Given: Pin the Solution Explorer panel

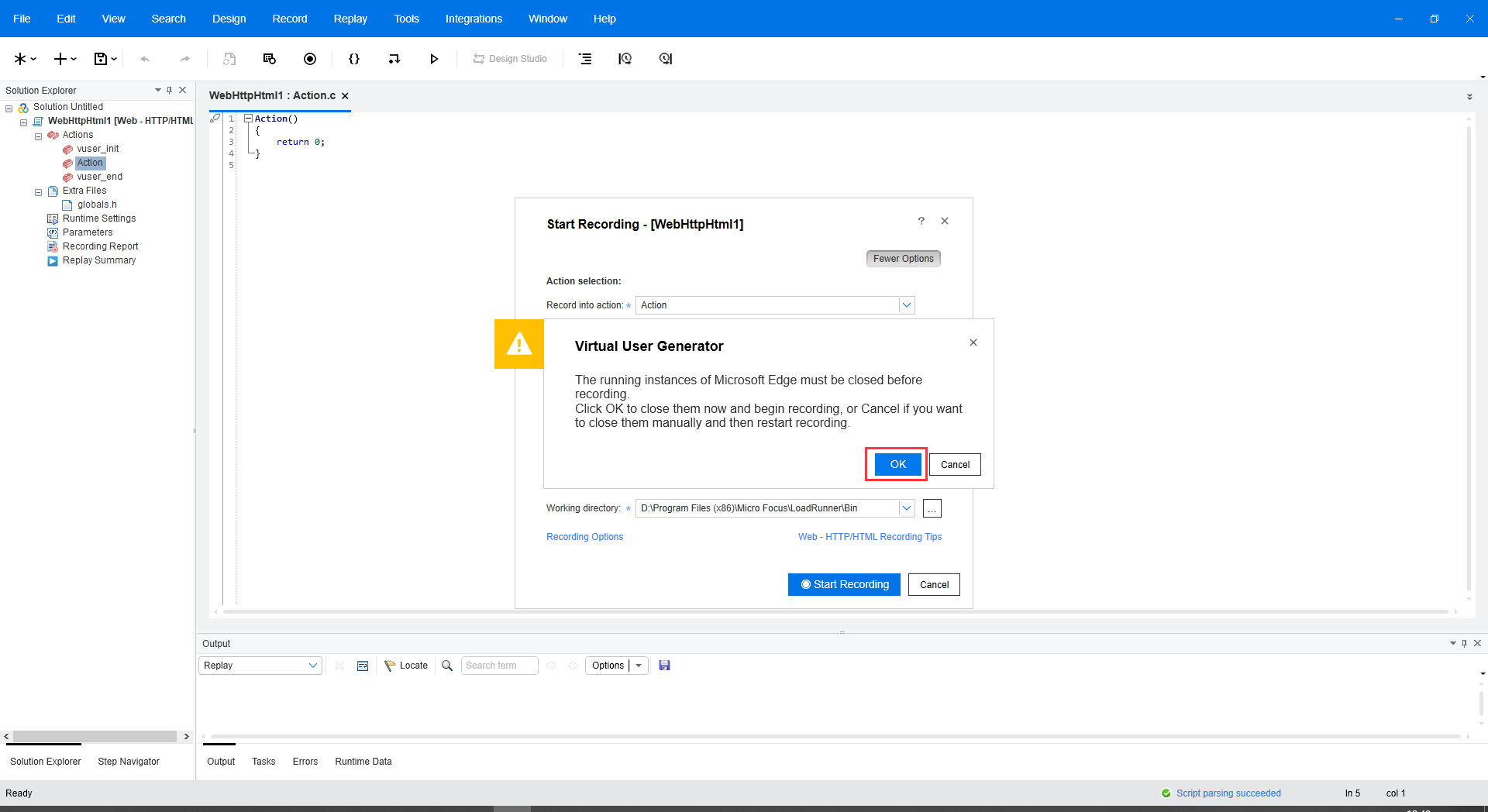Looking at the screenshot, I should (x=170, y=90).
